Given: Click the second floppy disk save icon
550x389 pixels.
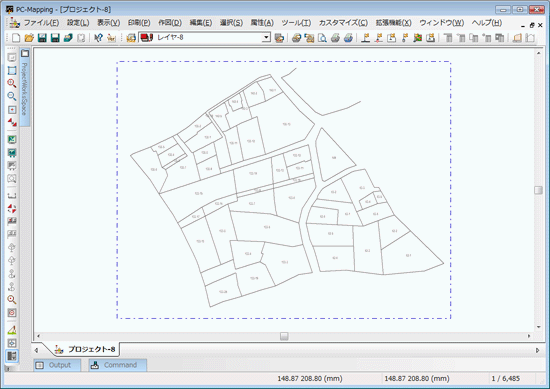Looking at the screenshot, I should (x=55, y=38).
